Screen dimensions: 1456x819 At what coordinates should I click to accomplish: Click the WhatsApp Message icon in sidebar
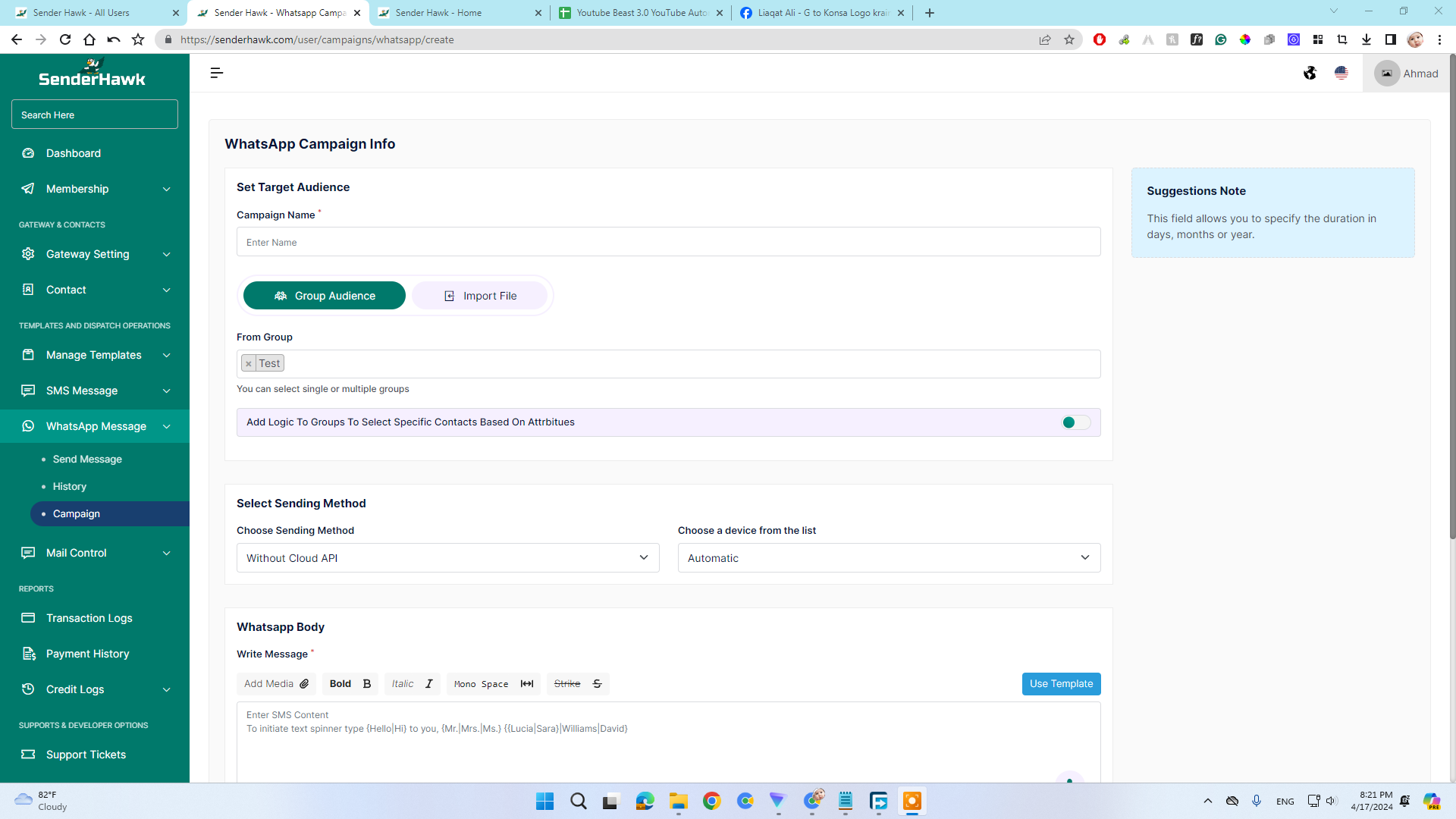28,426
